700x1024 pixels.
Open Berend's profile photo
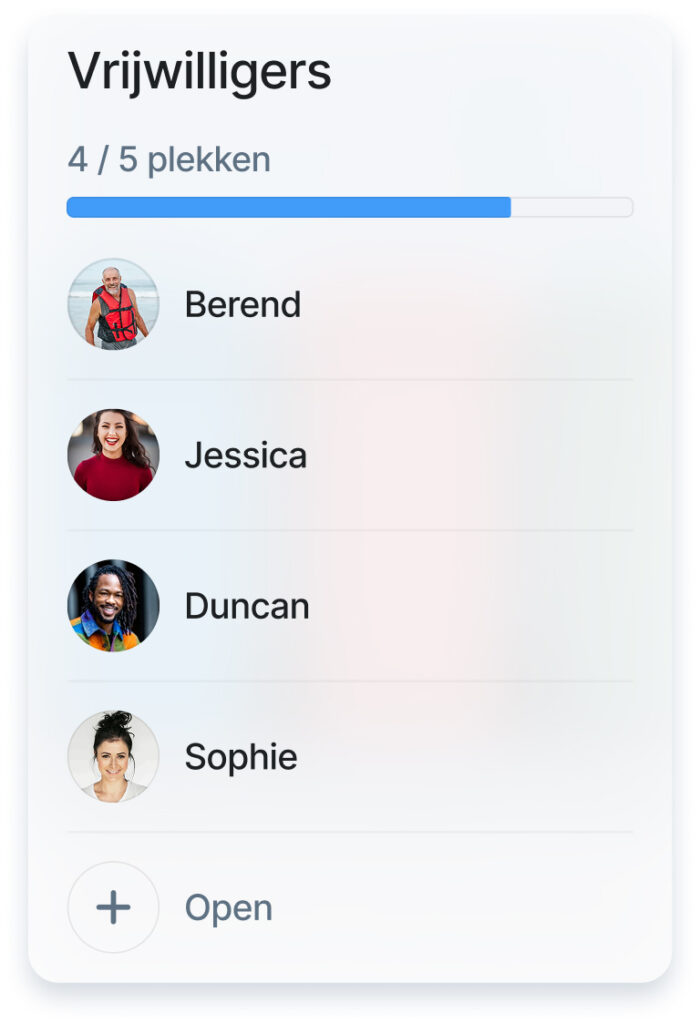tap(113, 304)
